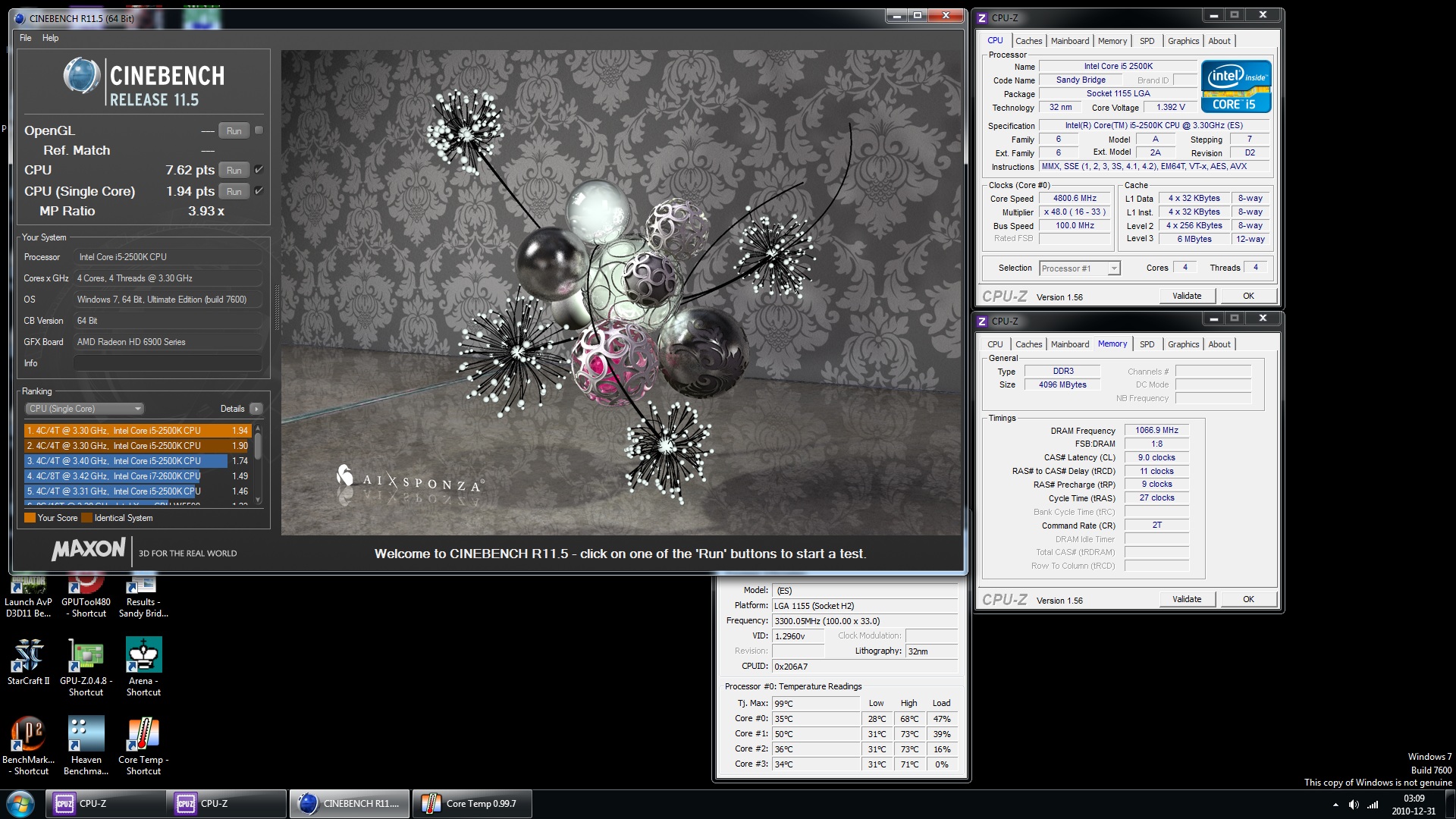This screenshot has height=819, width=1456.
Task: Open the CPU (Single Core) ranking dropdown
Action: click(83, 408)
